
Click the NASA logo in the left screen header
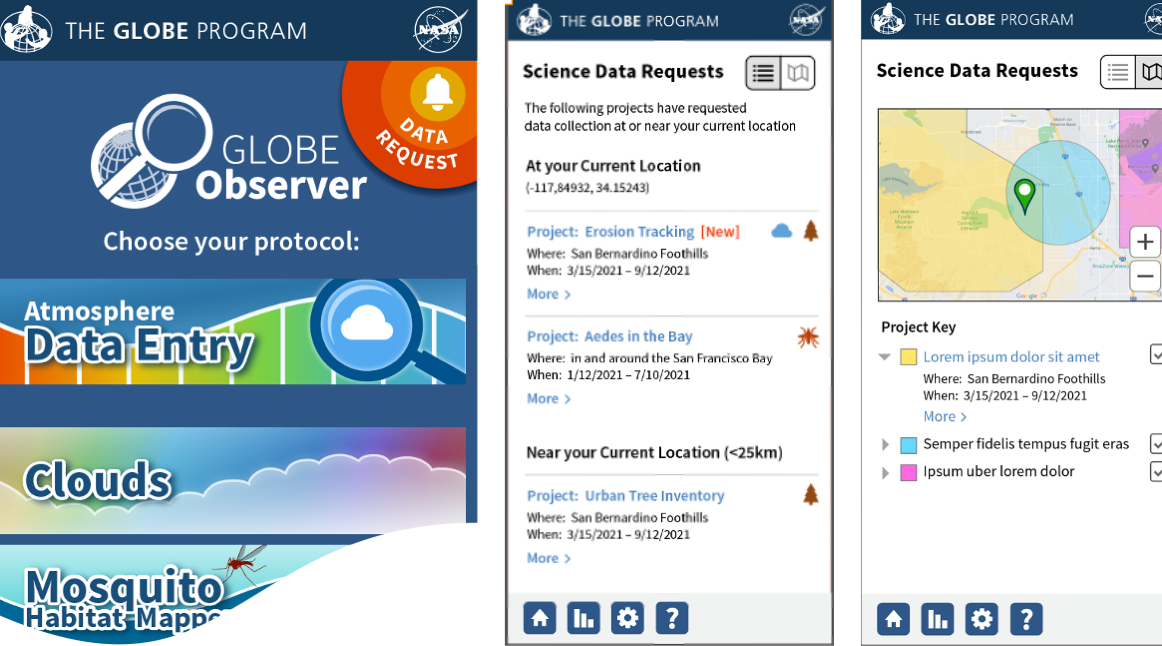(x=440, y=30)
